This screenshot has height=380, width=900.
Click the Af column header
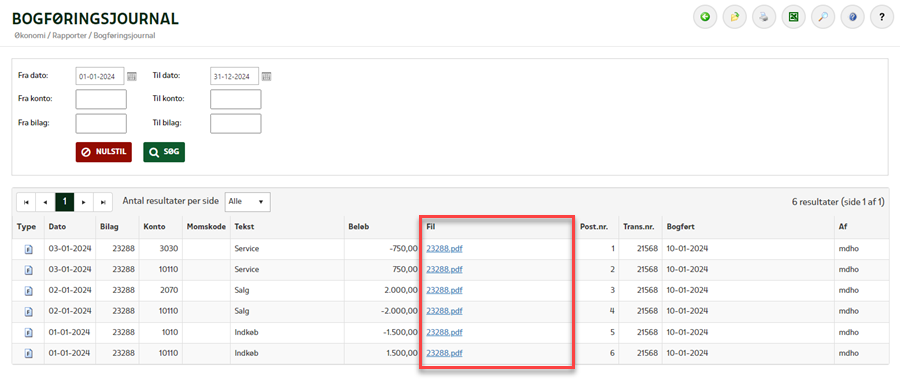pos(843,227)
